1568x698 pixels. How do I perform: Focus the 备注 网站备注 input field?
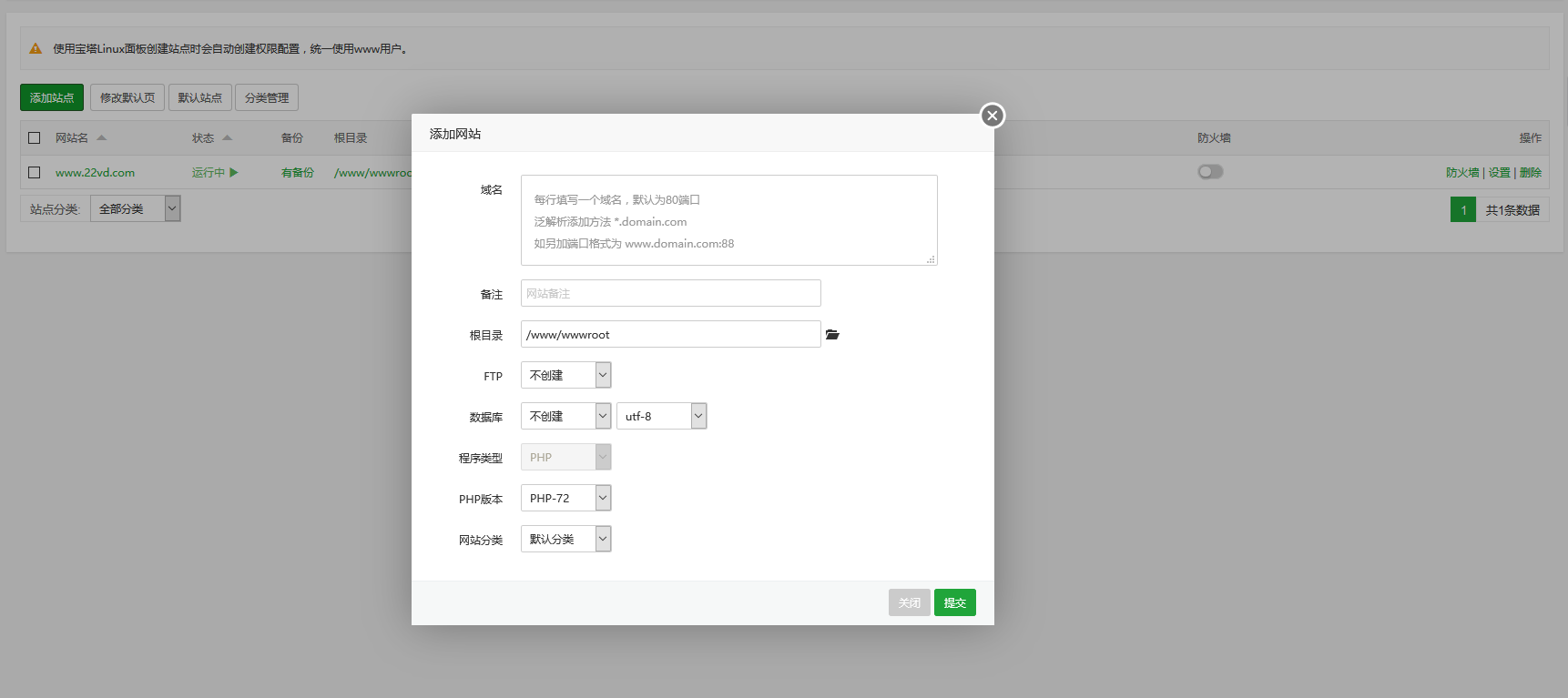pos(671,293)
